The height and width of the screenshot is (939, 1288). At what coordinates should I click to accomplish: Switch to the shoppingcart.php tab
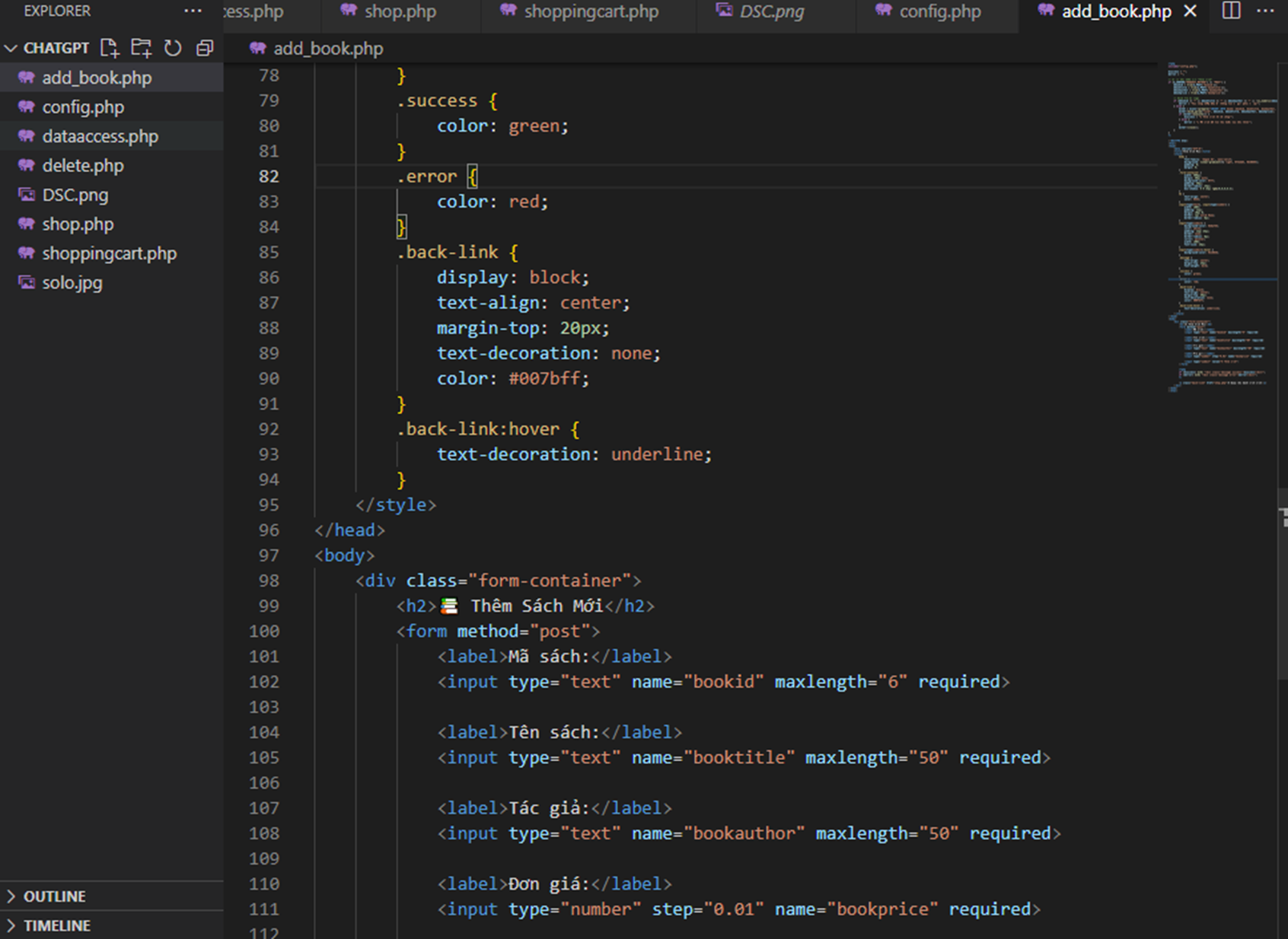[x=590, y=11]
